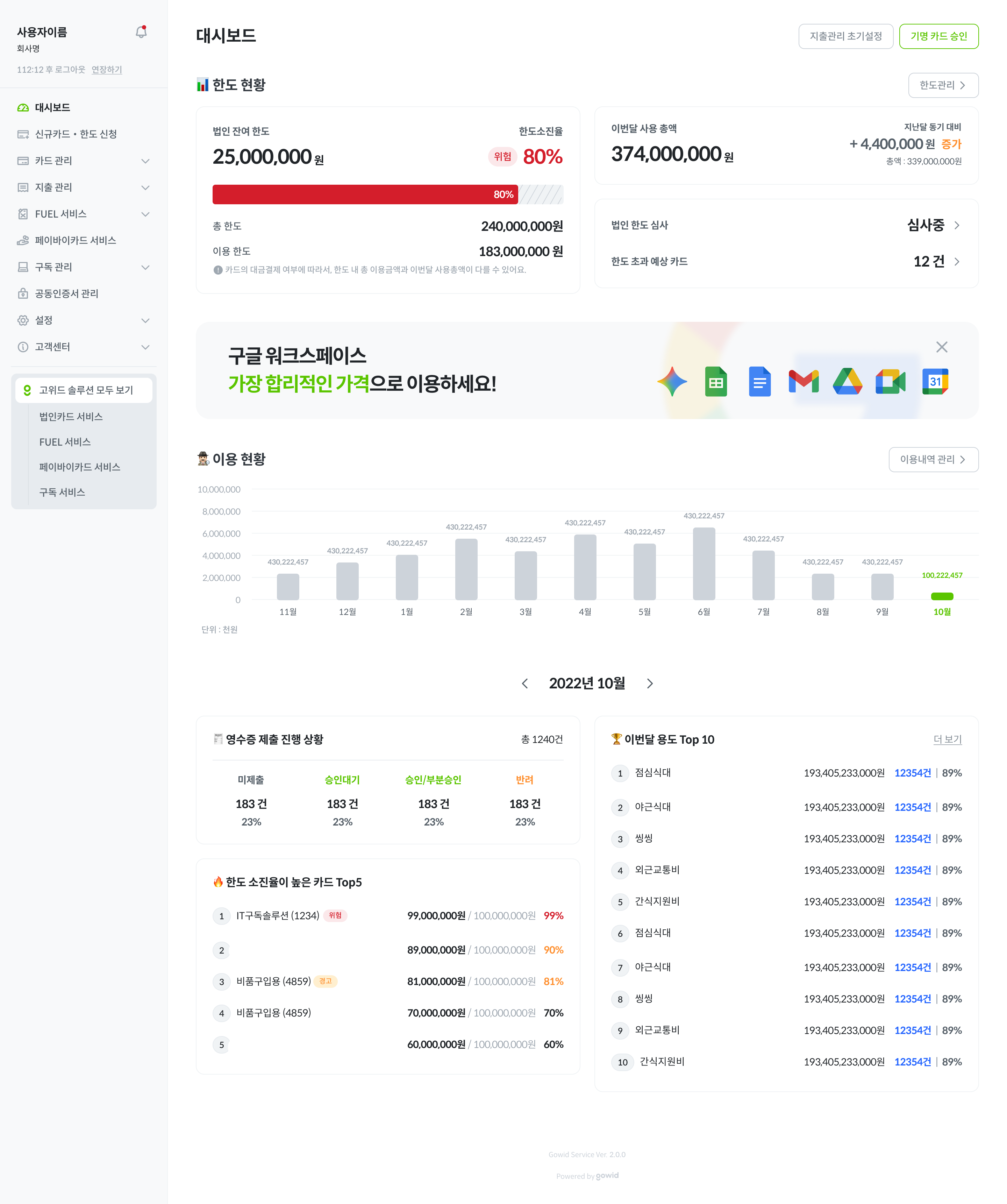Click the Google Drive icon
Viewport: 1007px width, 1204px height.
coord(847,381)
